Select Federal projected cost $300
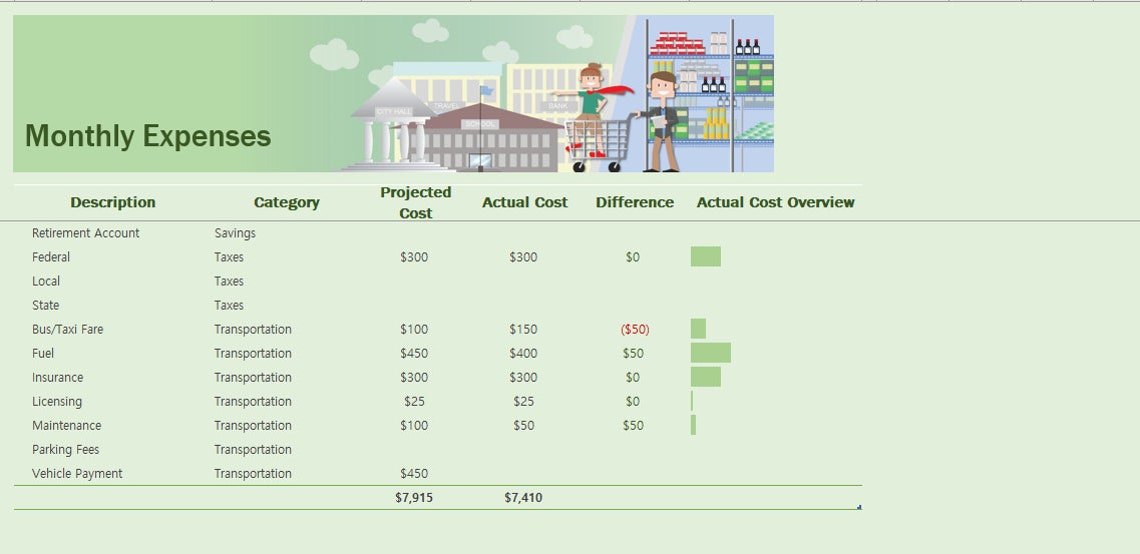Image resolution: width=1140 pixels, height=554 pixels. [x=414, y=257]
